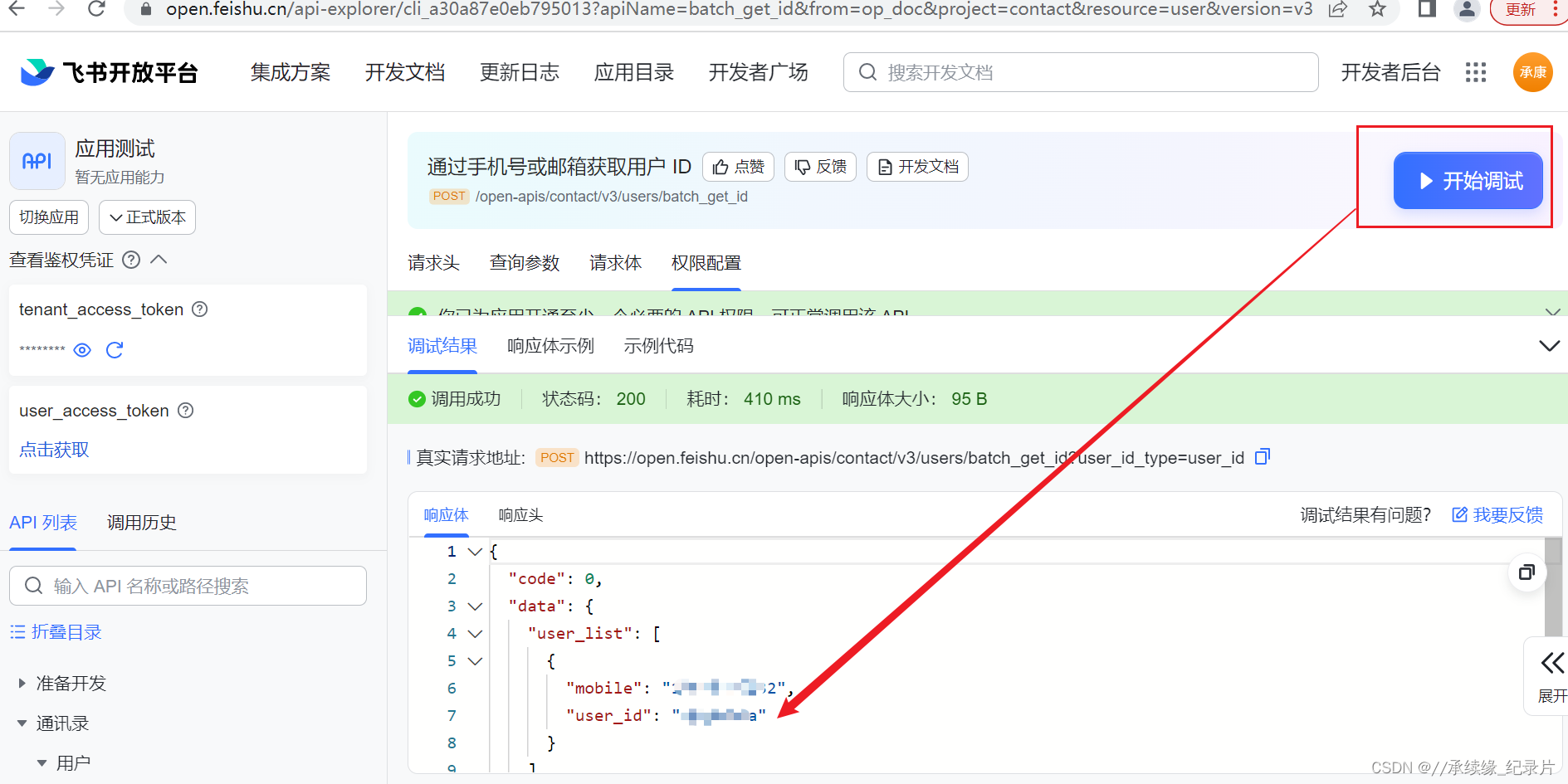Open the 正式版本 version dropdown
This screenshot has width=1568, height=784.
coord(147,217)
